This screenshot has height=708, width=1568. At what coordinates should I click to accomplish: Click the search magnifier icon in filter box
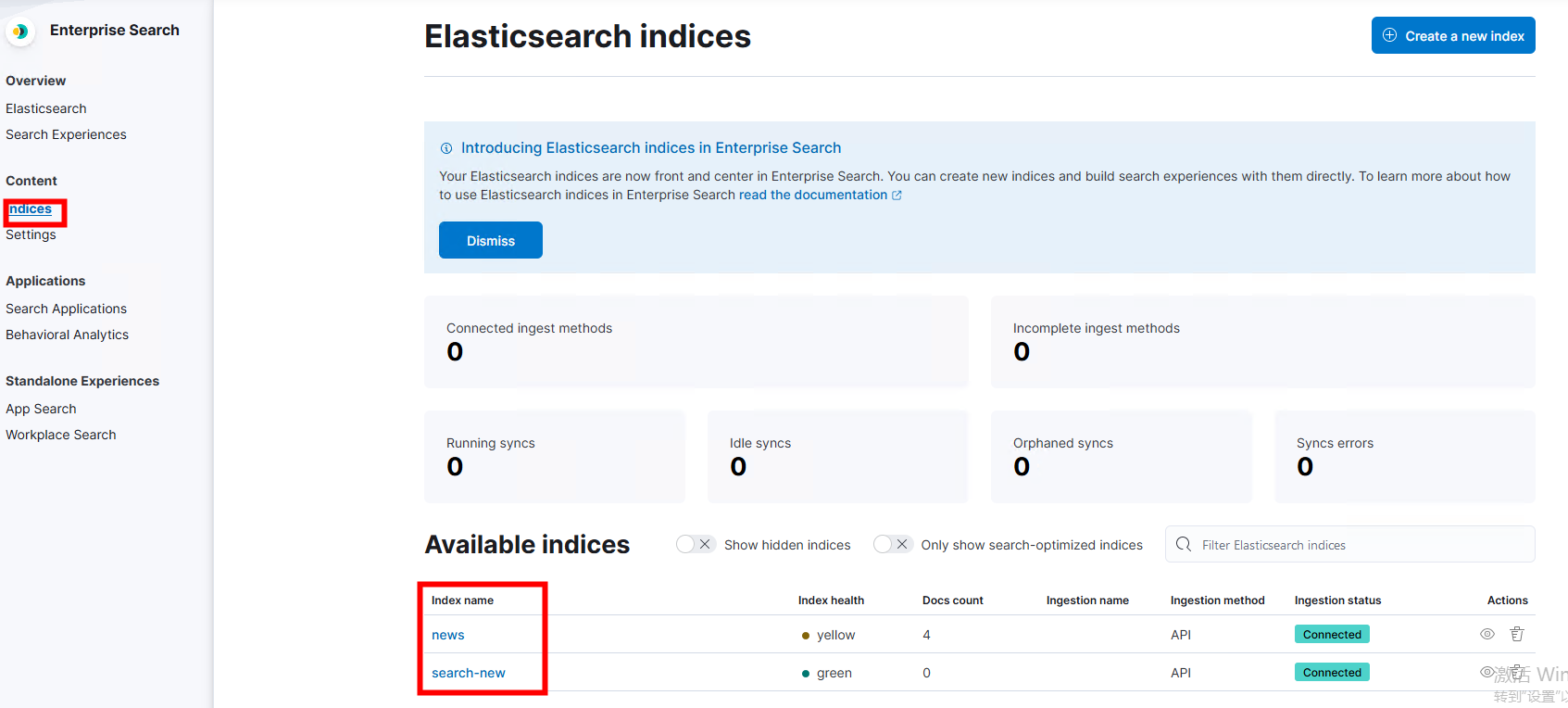click(x=1184, y=544)
